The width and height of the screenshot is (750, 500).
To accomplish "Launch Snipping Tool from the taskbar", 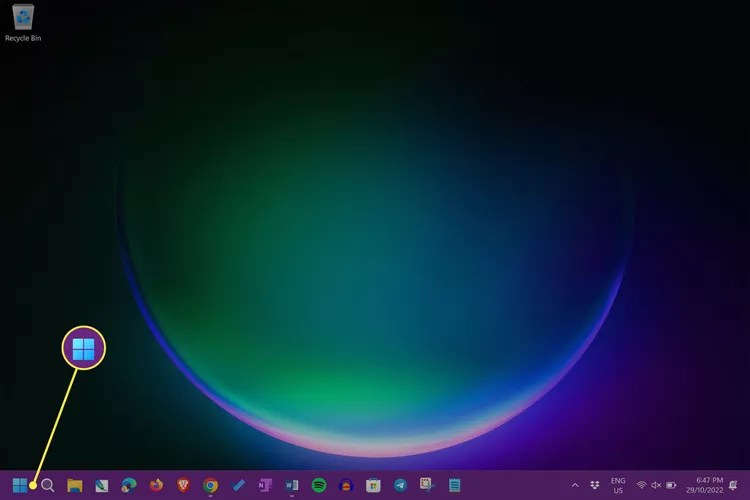I will coord(427,485).
